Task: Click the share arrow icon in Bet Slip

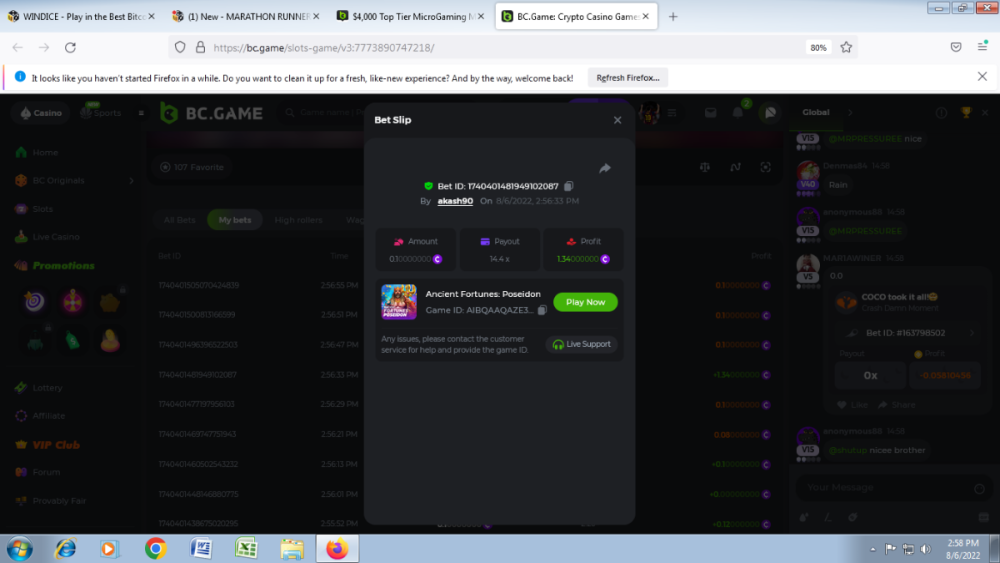Action: 605,169
